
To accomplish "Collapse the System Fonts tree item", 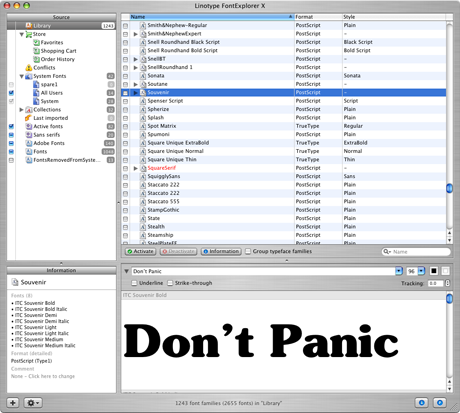I will (x=22, y=76).
